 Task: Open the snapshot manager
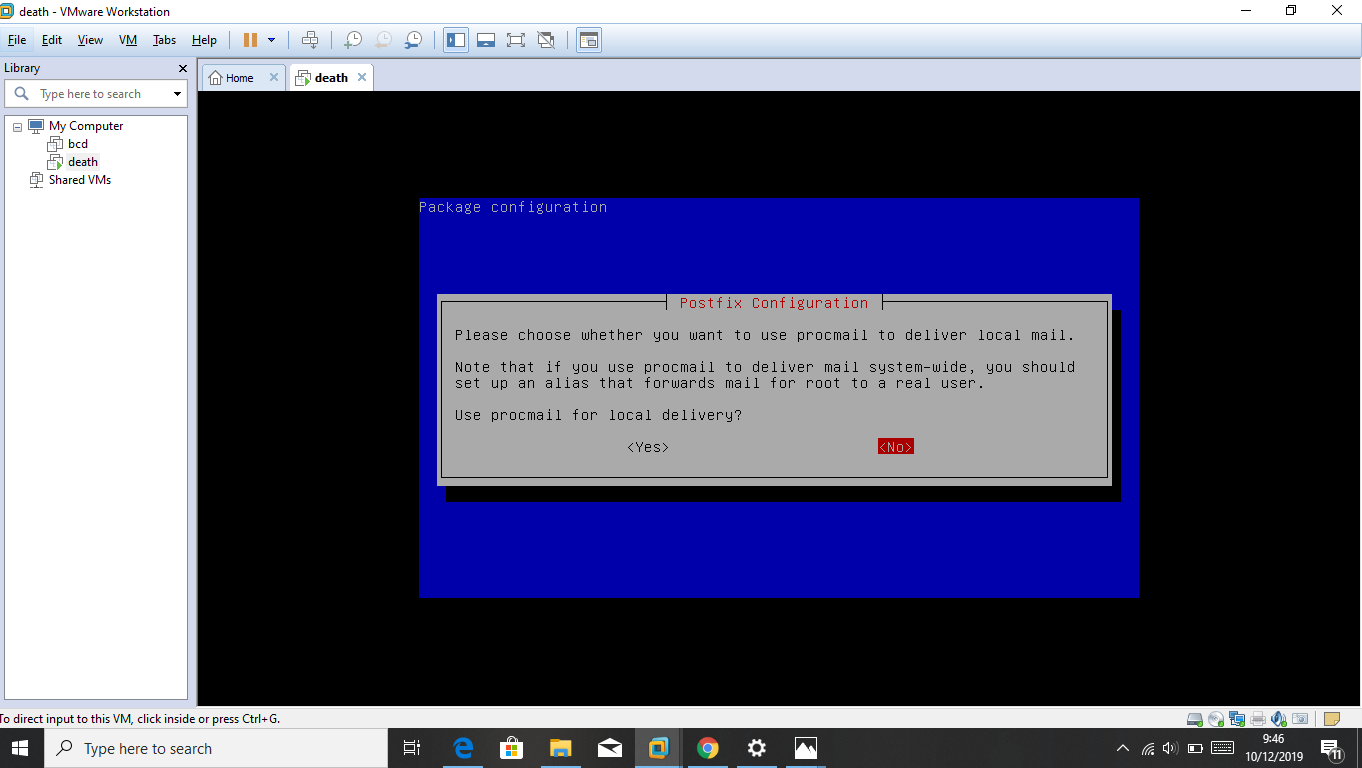[x=413, y=40]
